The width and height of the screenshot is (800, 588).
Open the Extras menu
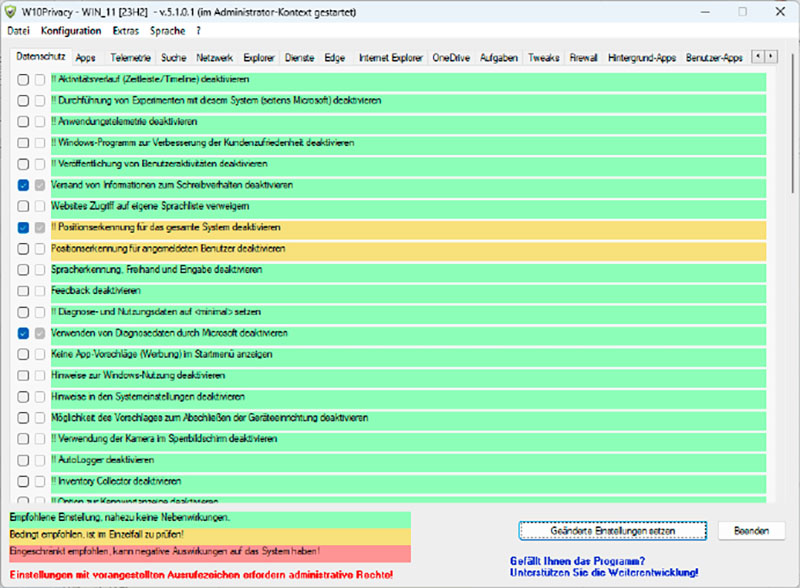pyautogui.click(x=126, y=31)
